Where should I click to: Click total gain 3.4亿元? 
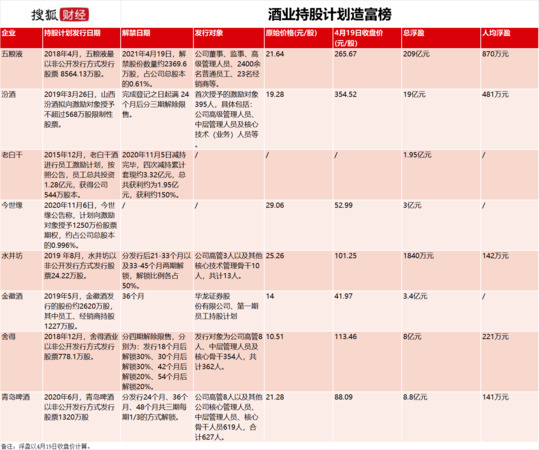coord(415,296)
